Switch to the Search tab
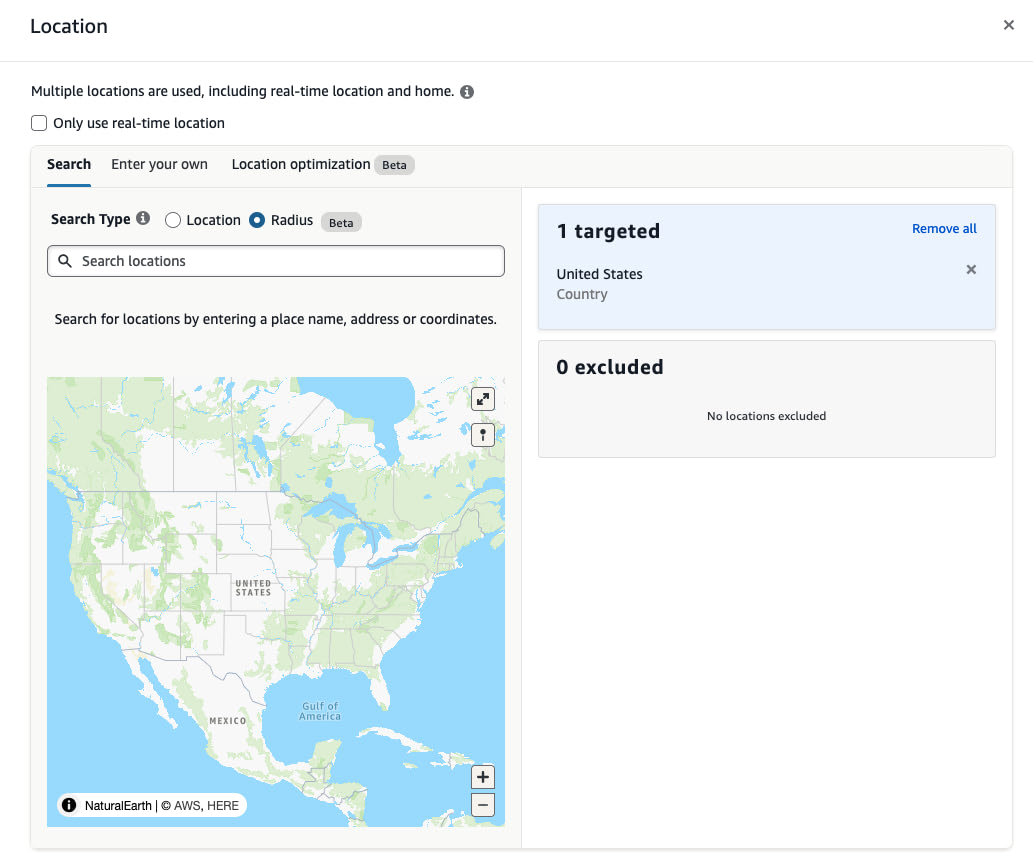Image resolution: width=1033 pixels, height=865 pixels. pos(68,164)
